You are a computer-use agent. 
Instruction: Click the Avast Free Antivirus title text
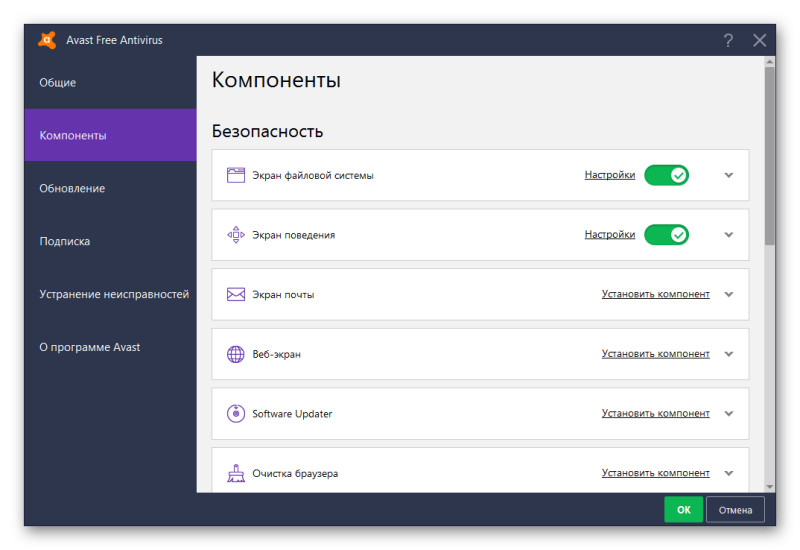click(114, 40)
